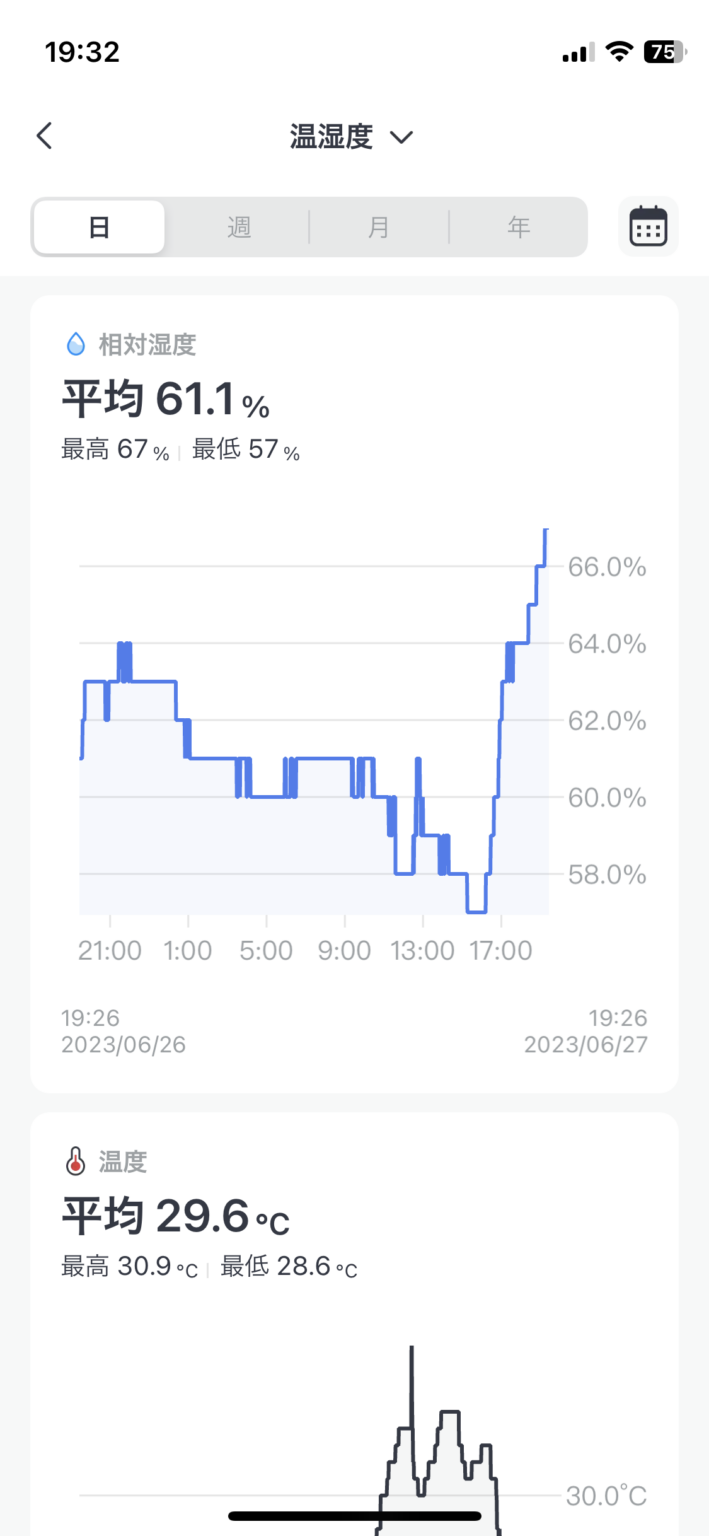This screenshot has width=709, height=1536.
Task: Switch to the 週 week tab
Action: pos(238,227)
